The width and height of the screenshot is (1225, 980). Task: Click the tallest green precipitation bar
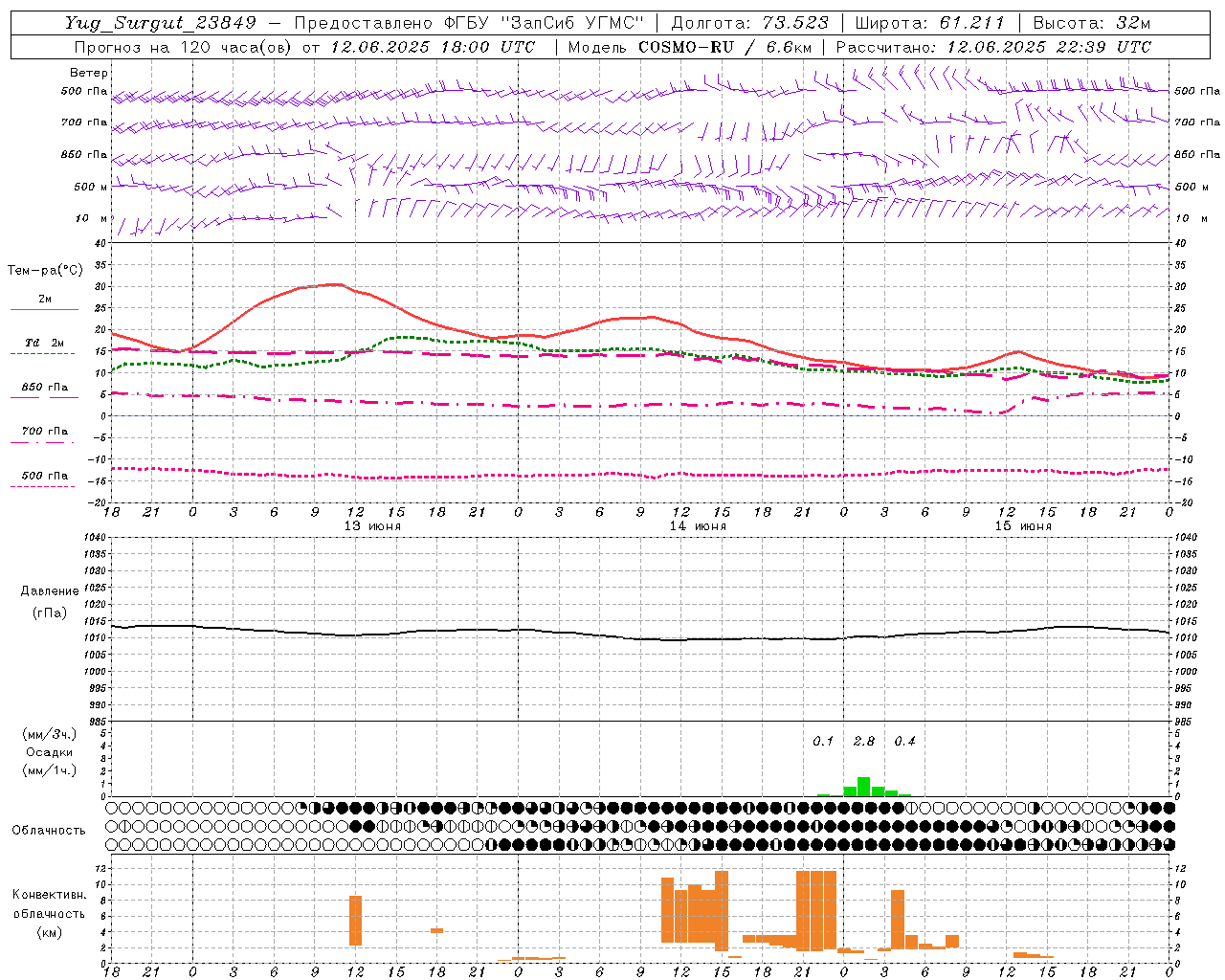863,787
